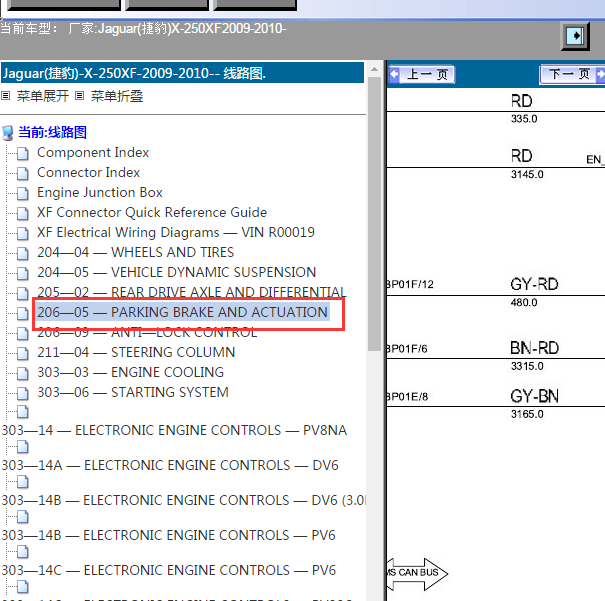Select 206—09 ANTI—LOCK CONTROL
The height and width of the screenshot is (601, 605).
click(x=147, y=332)
